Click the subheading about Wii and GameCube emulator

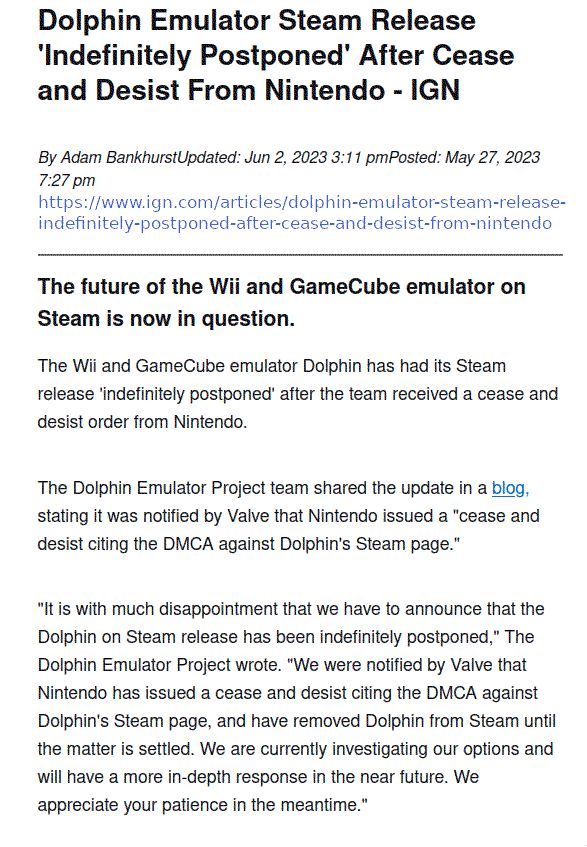click(x=281, y=302)
